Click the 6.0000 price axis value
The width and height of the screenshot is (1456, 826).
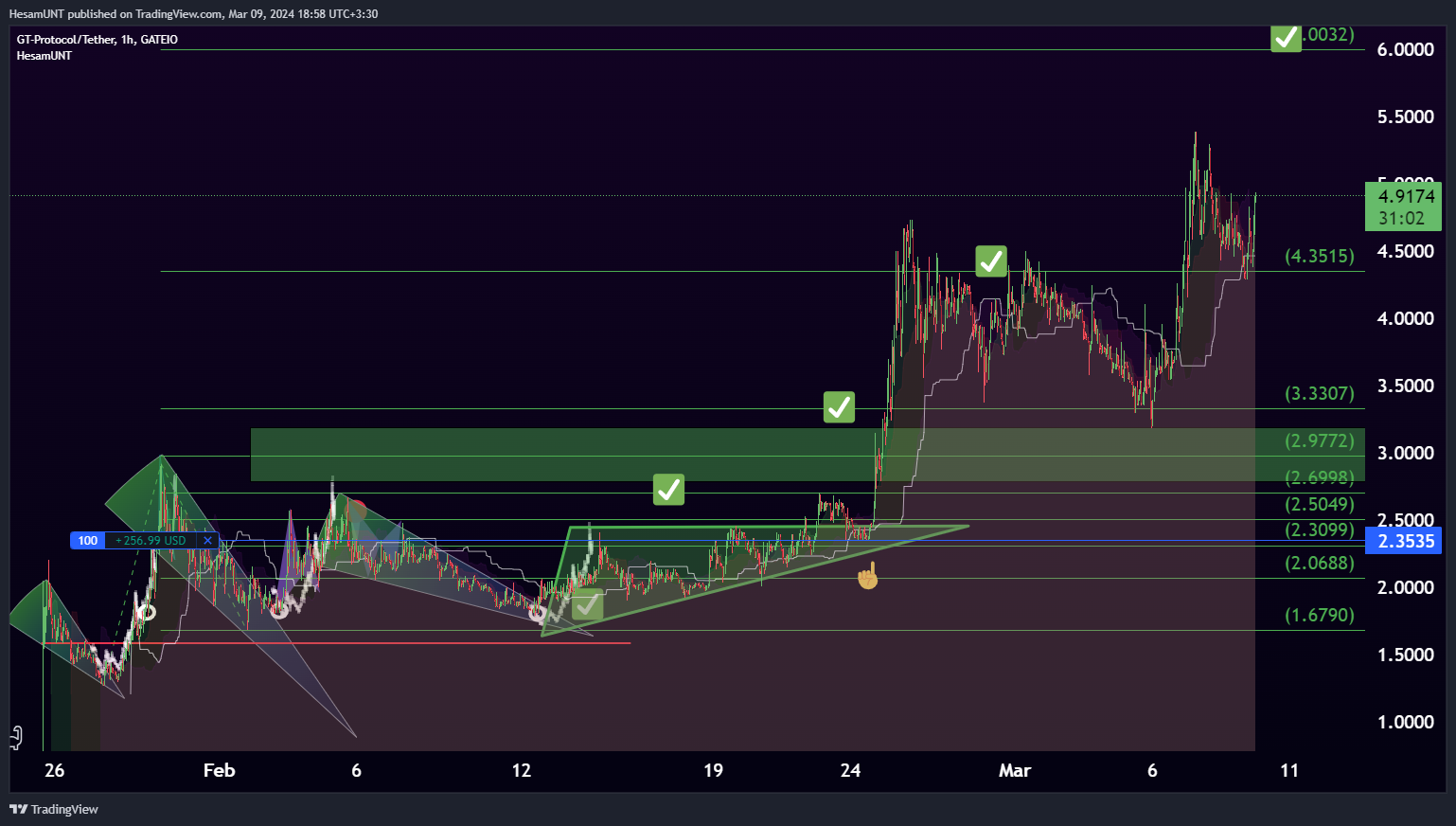pos(1405,49)
